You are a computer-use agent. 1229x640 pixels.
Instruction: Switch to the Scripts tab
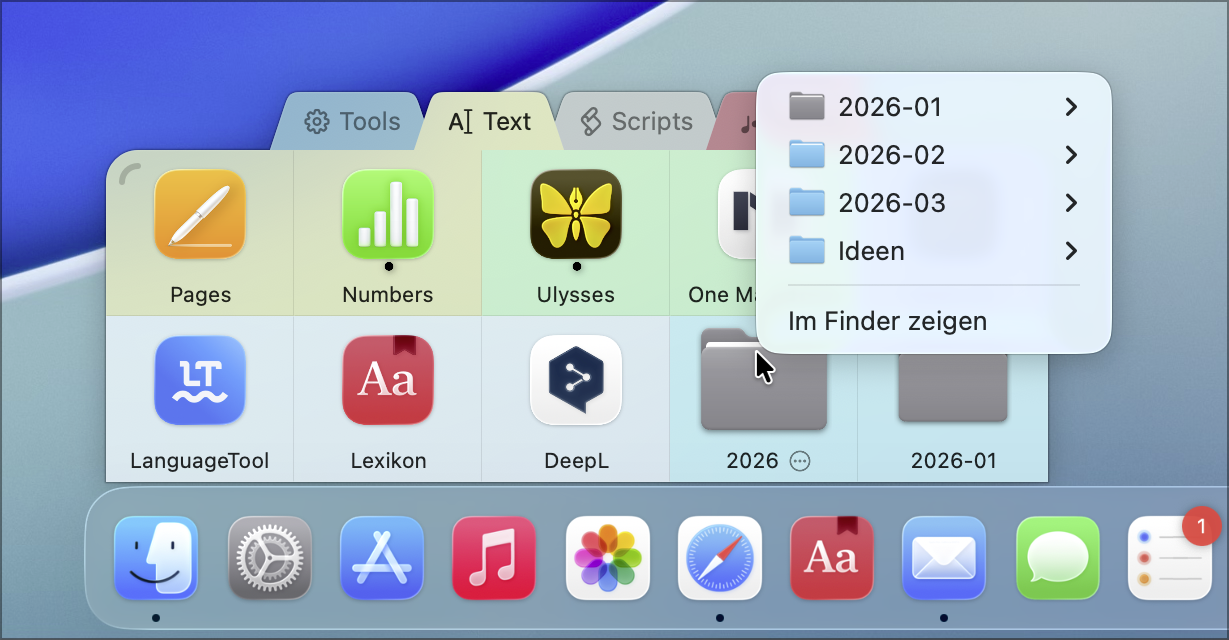click(x=636, y=122)
